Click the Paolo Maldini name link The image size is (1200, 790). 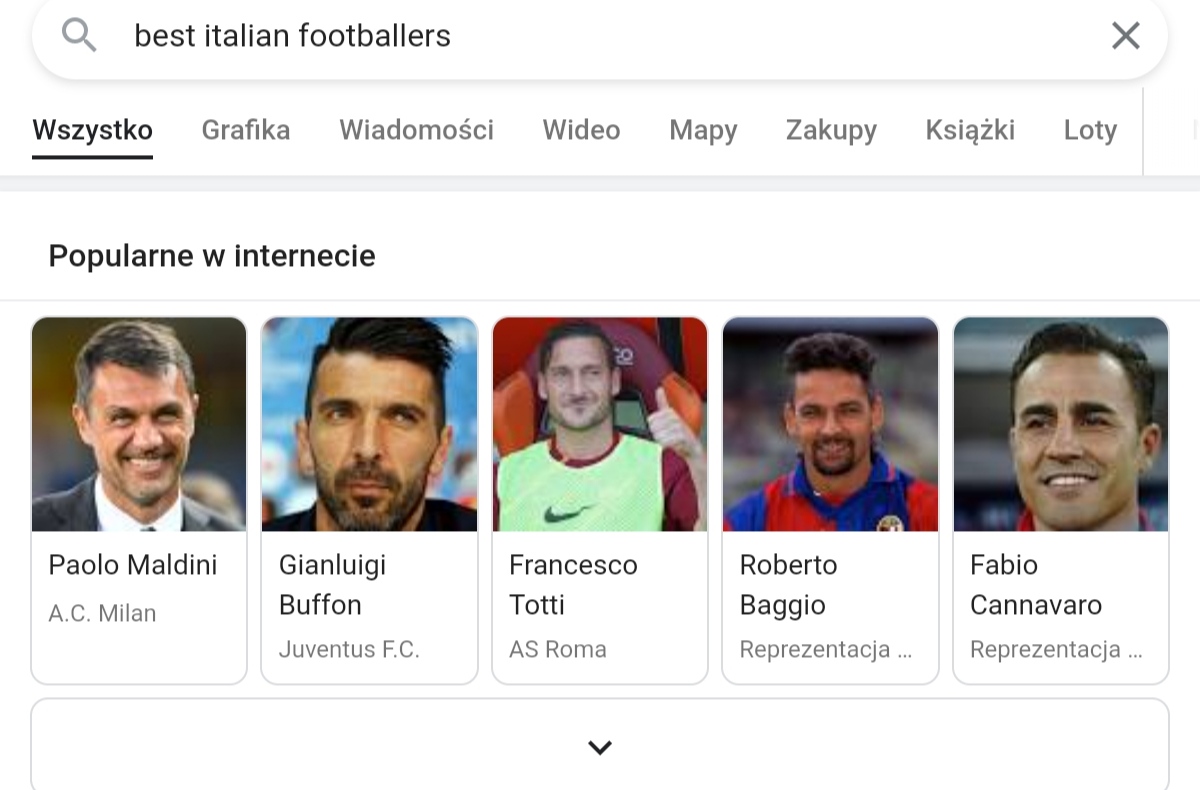click(133, 565)
